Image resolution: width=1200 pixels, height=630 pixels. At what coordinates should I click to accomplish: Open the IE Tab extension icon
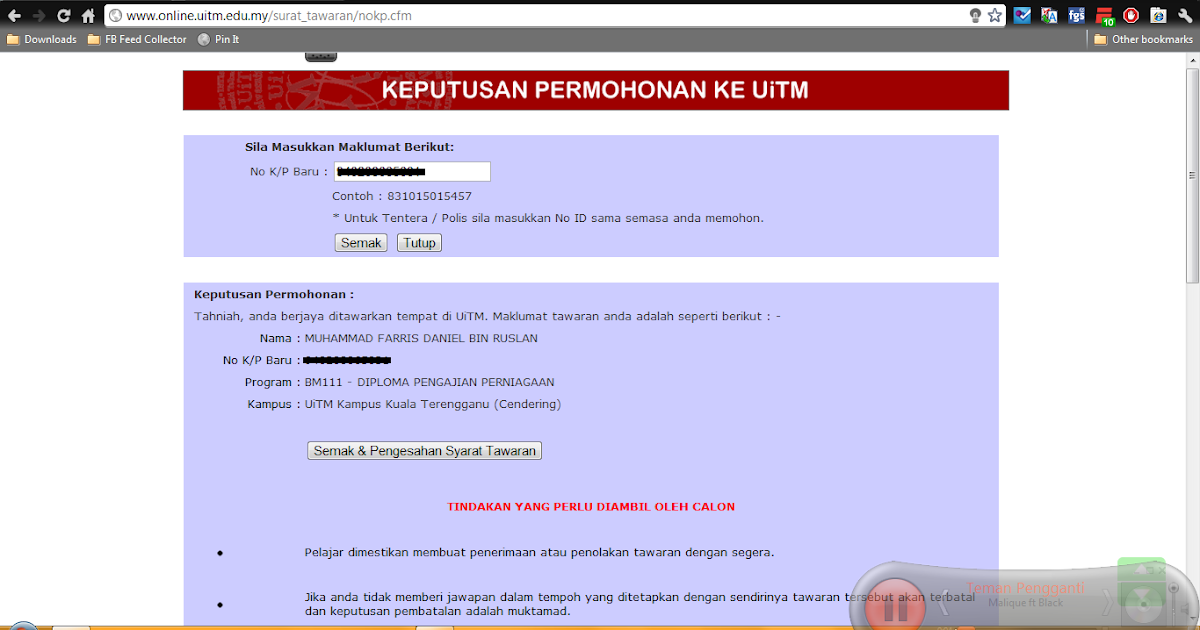click(1158, 15)
